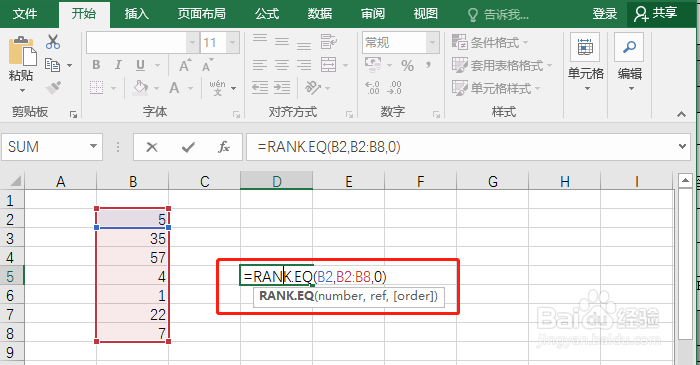700x365 pixels.
Task: Open the 单元格样式 cell styles menu
Action: tap(496, 88)
